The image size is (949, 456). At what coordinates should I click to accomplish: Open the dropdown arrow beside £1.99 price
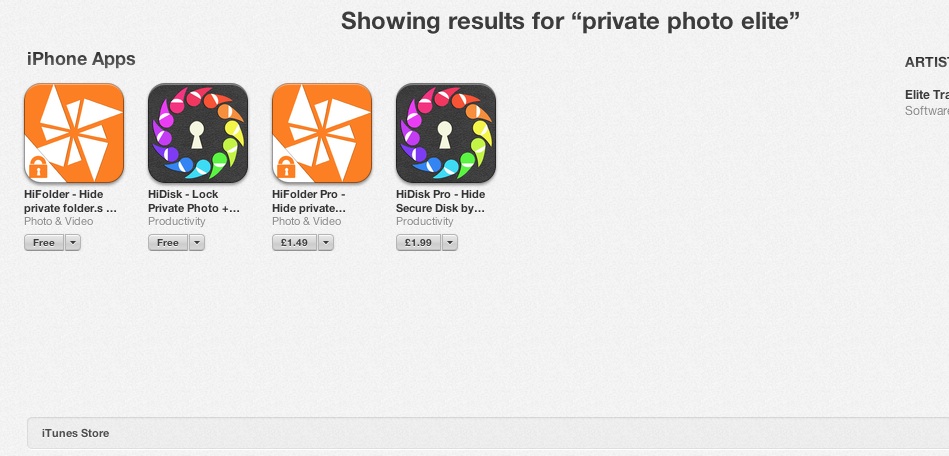pos(450,243)
